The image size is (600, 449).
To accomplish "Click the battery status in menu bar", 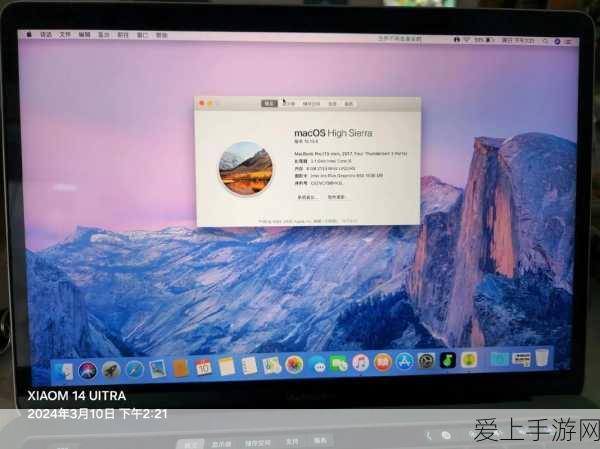I will tap(485, 40).
